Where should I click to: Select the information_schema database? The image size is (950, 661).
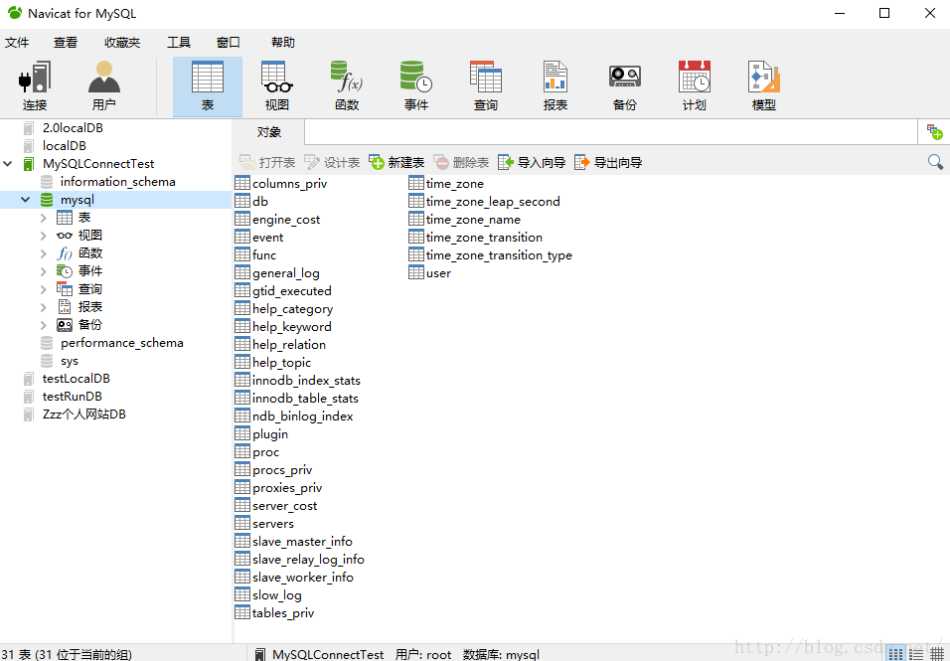[x=118, y=182]
